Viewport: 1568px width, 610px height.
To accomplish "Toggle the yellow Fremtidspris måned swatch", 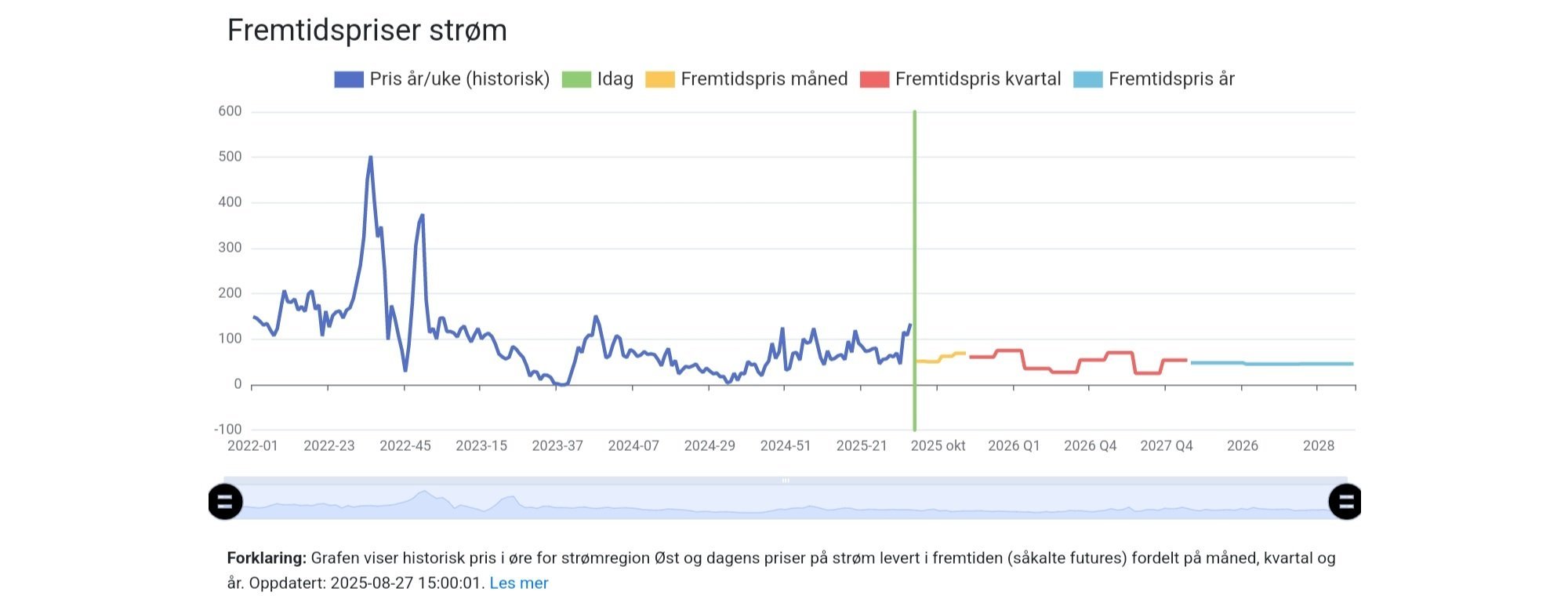I will point(660,79).
